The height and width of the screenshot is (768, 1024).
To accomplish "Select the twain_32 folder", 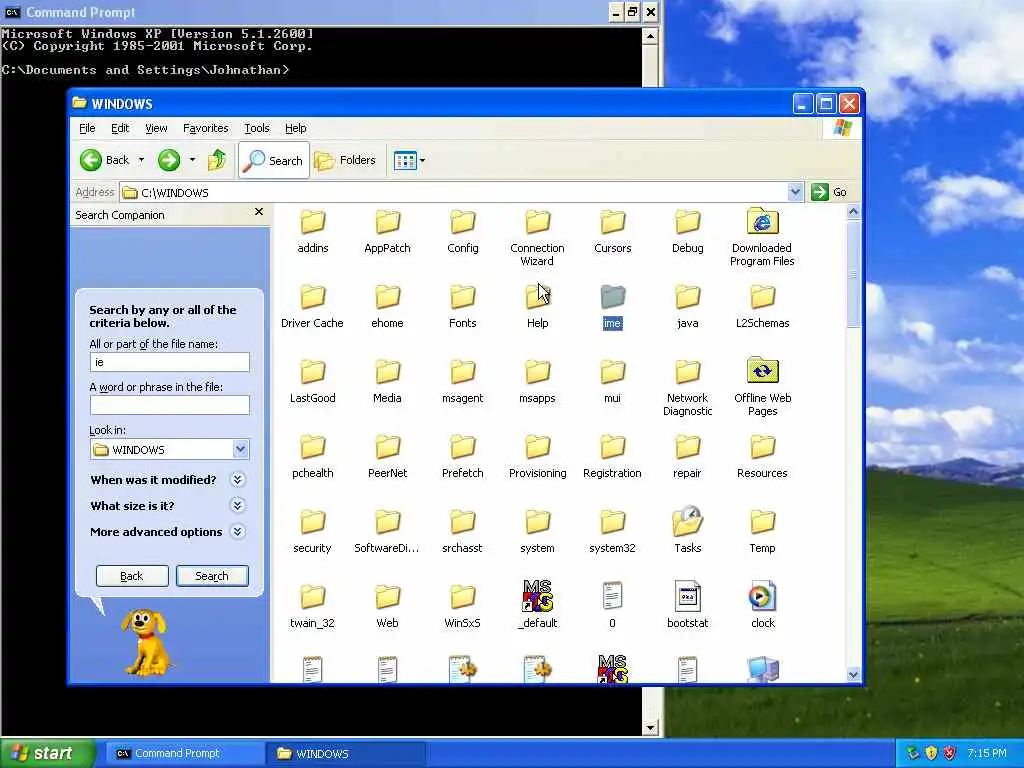I will click(x=312, y=607).
